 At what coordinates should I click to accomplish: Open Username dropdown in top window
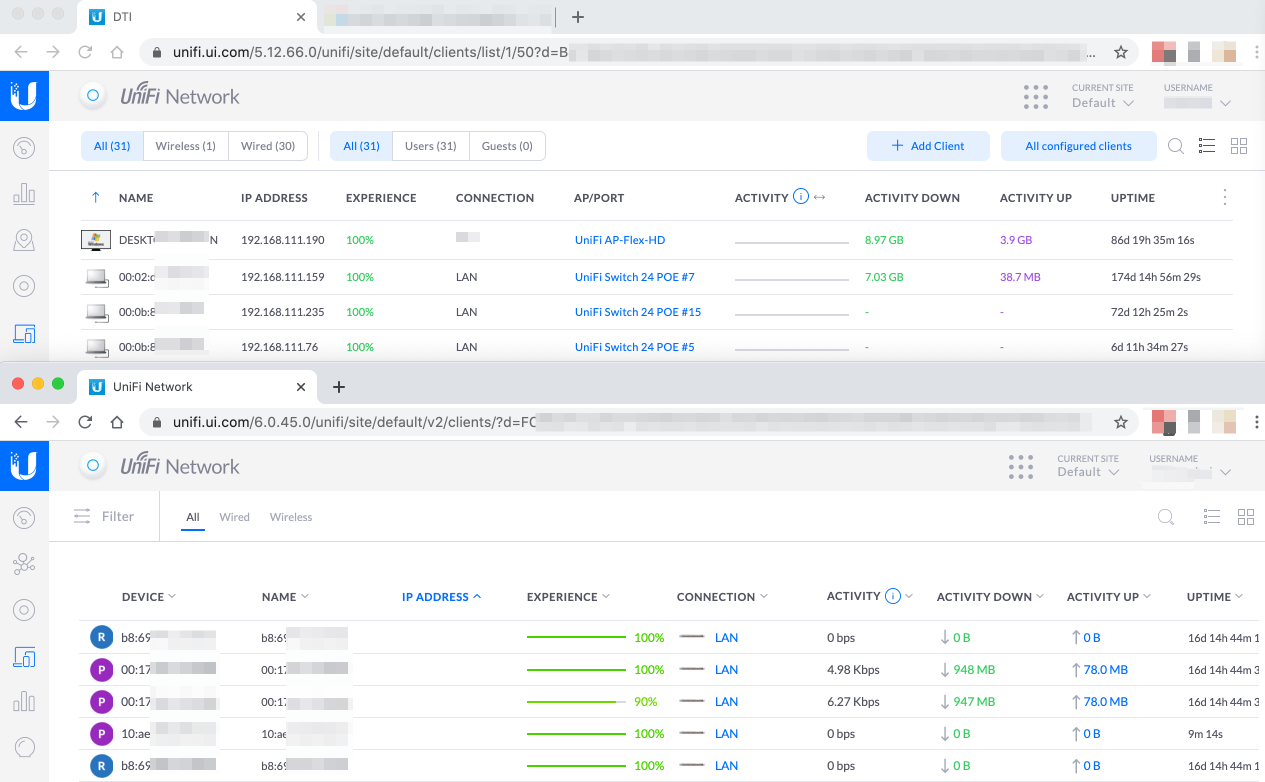coord(1197,103)
